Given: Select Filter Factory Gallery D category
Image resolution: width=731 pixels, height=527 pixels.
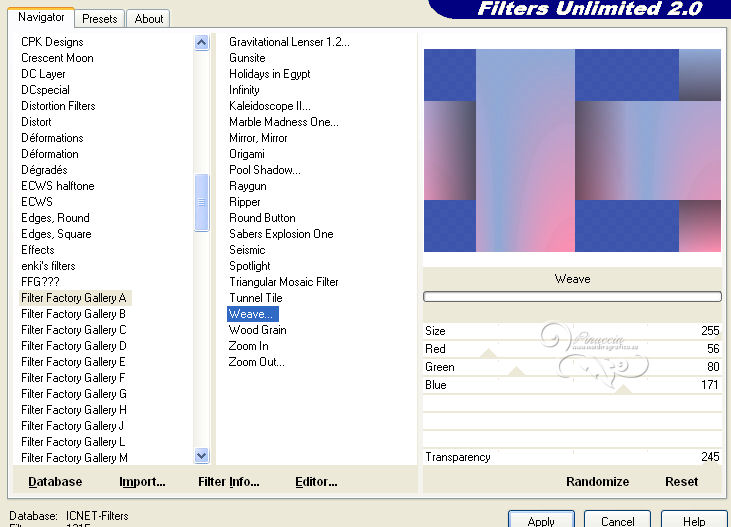Looking at the screenshot, I should 74,346.
